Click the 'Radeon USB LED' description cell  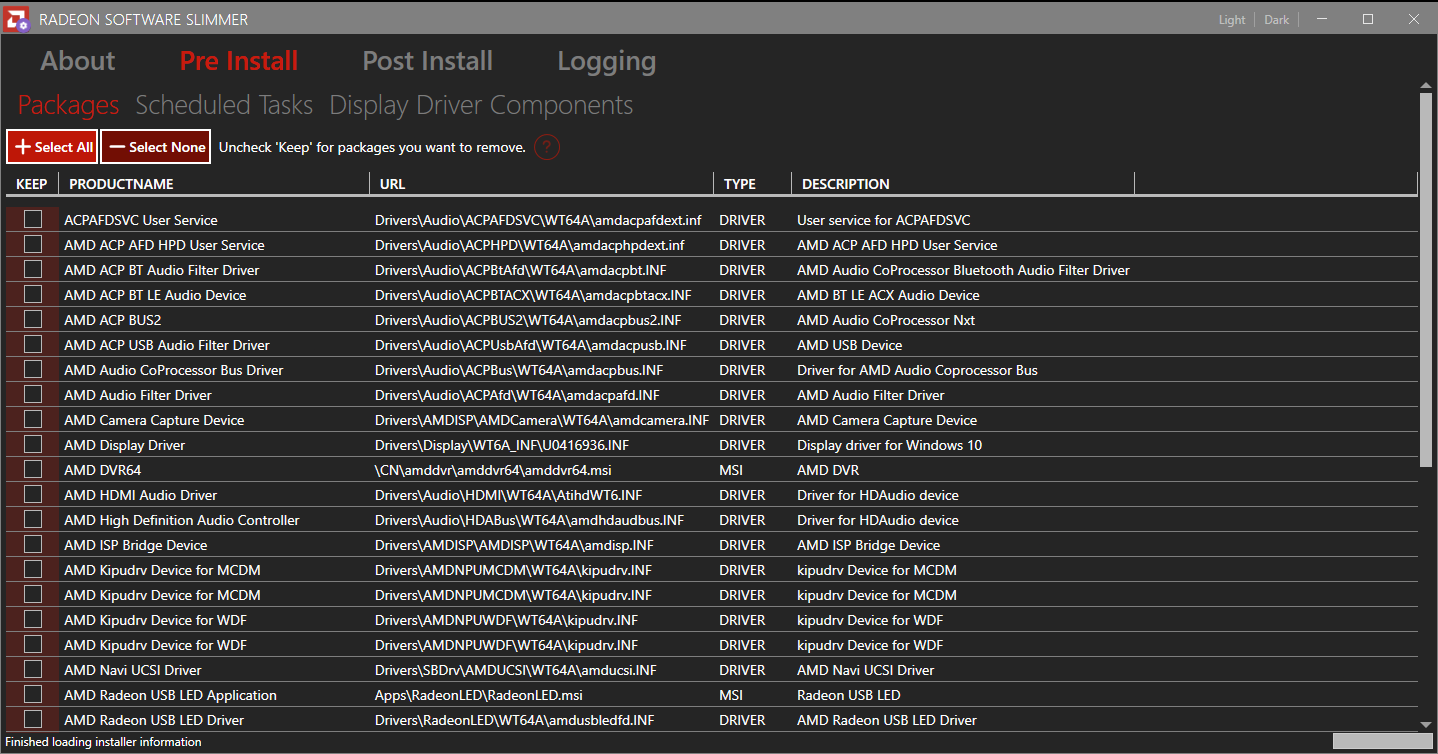coord(849,695)
